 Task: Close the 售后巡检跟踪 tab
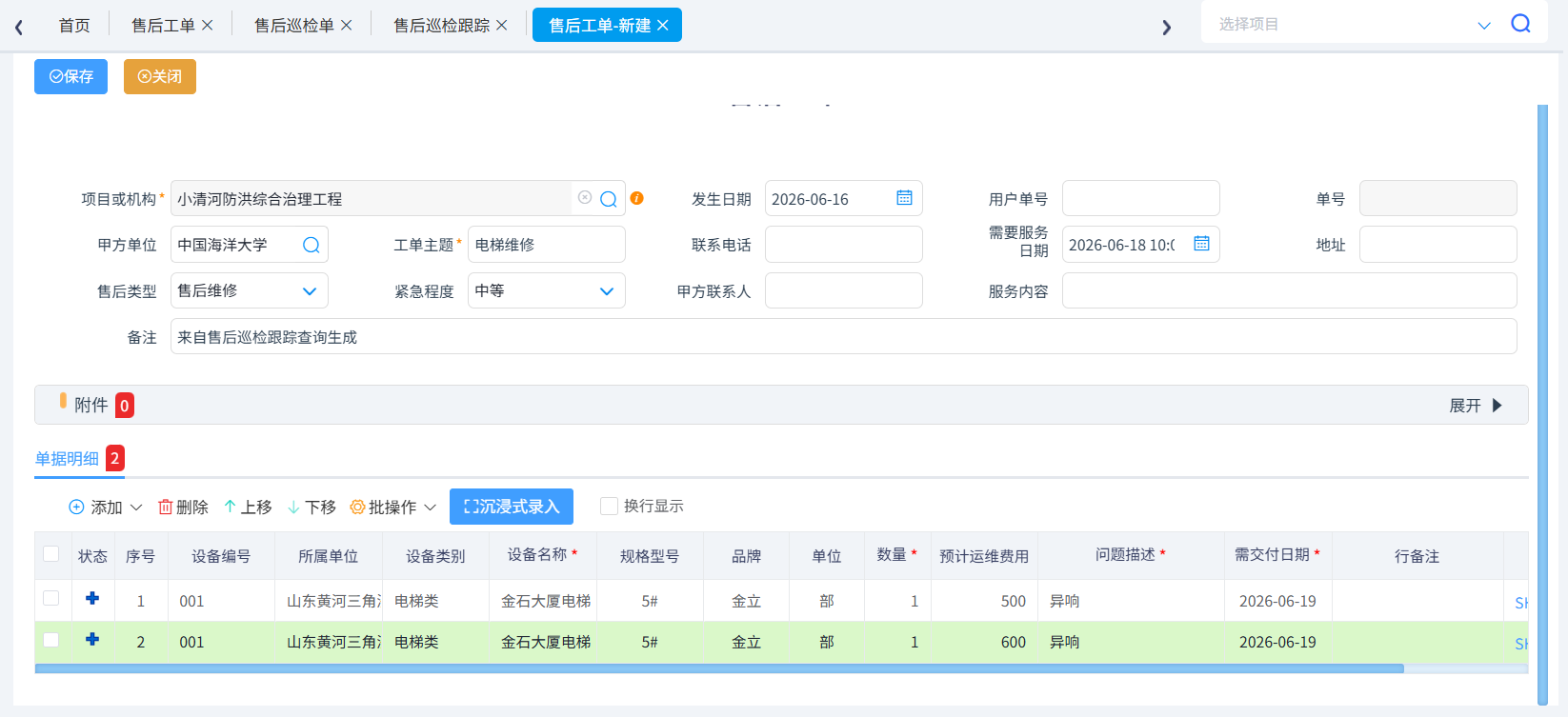502,26
